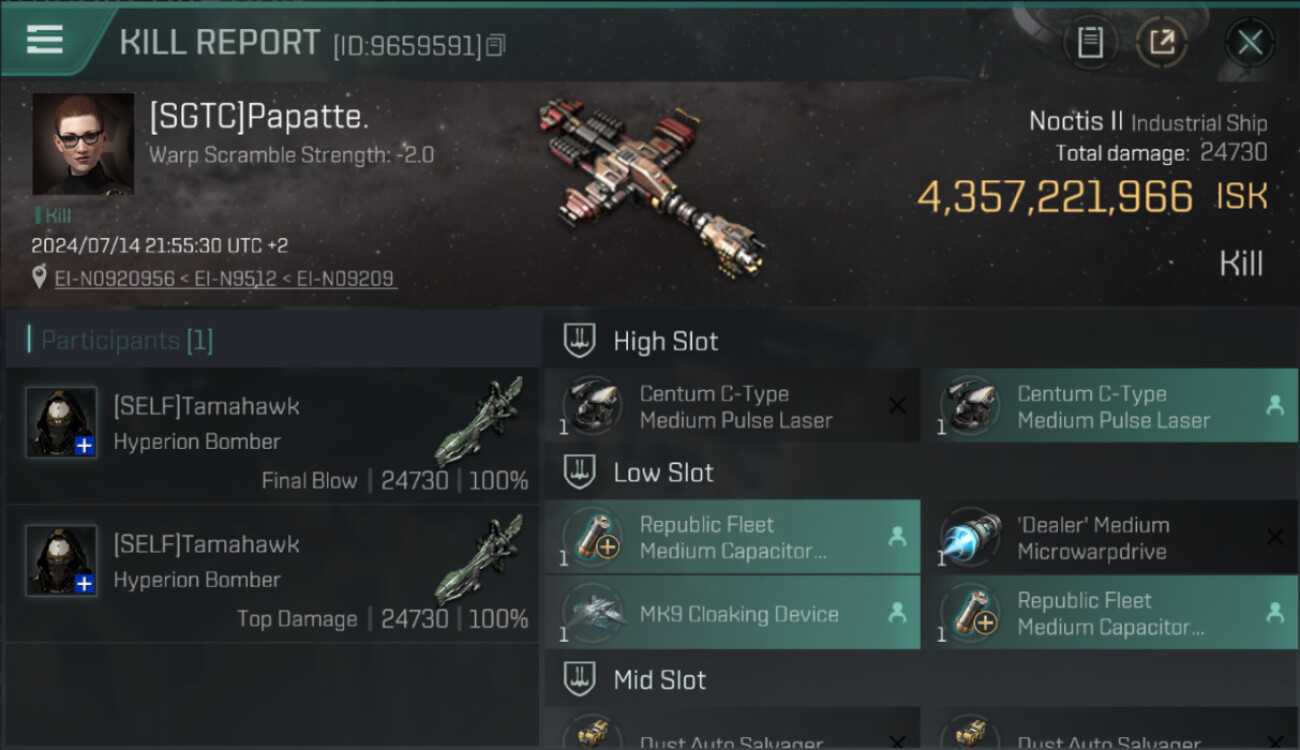Click the High Slot shield icon
1300x750 pixels.
[x=579, y=341]
